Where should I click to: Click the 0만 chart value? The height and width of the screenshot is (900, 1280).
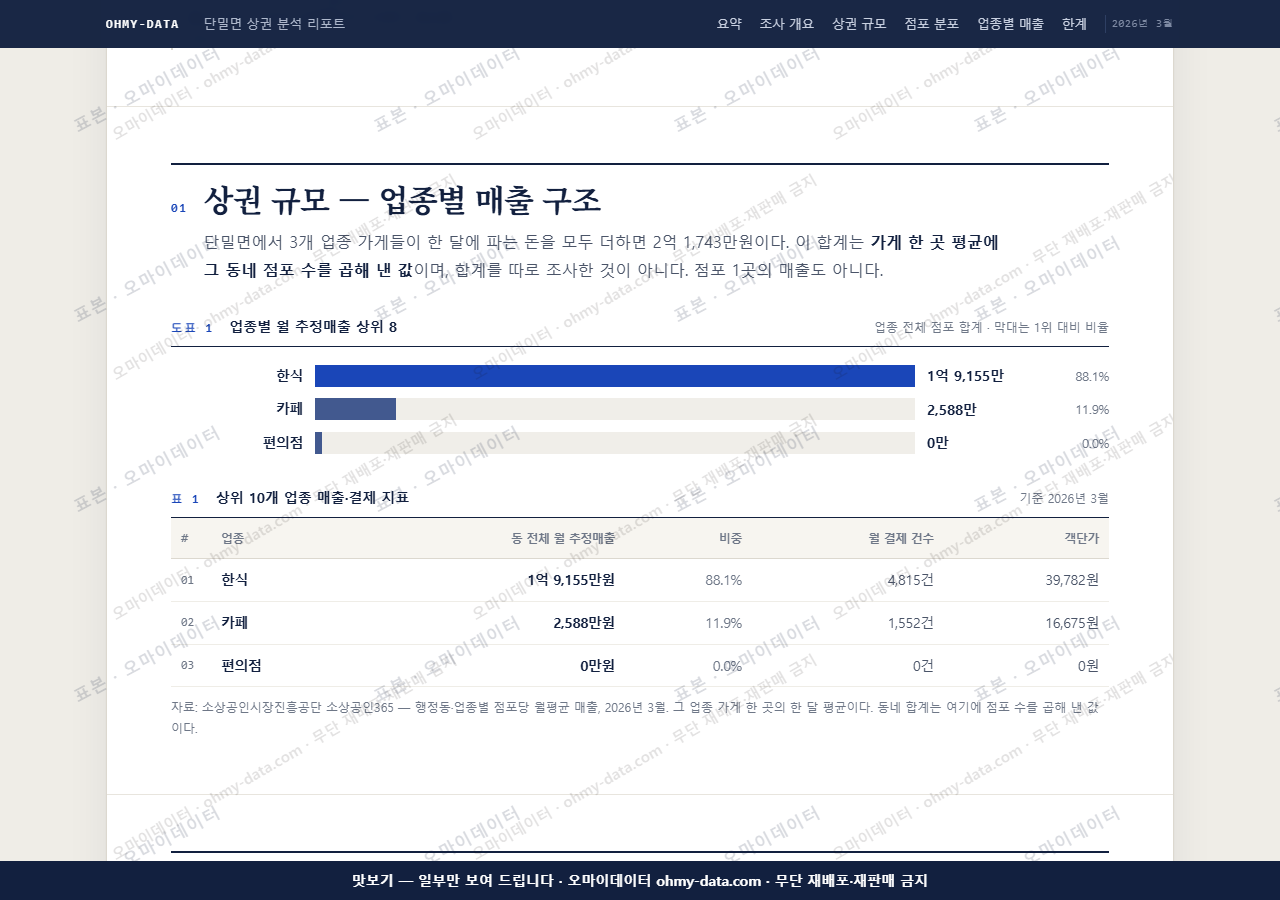[x=938, y=443]
